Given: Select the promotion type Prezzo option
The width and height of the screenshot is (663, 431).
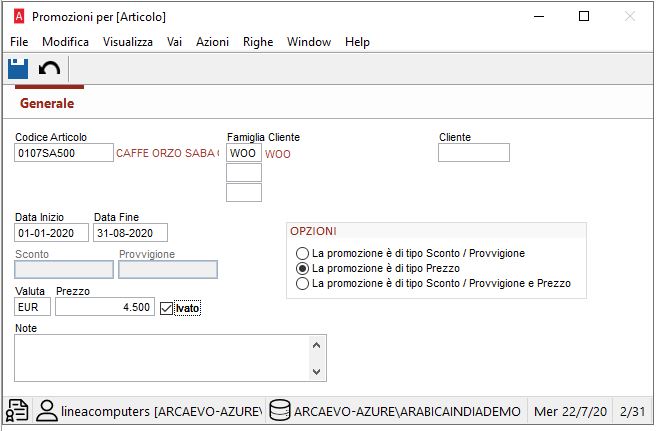Looking at the screenshot, I should 302,269.
